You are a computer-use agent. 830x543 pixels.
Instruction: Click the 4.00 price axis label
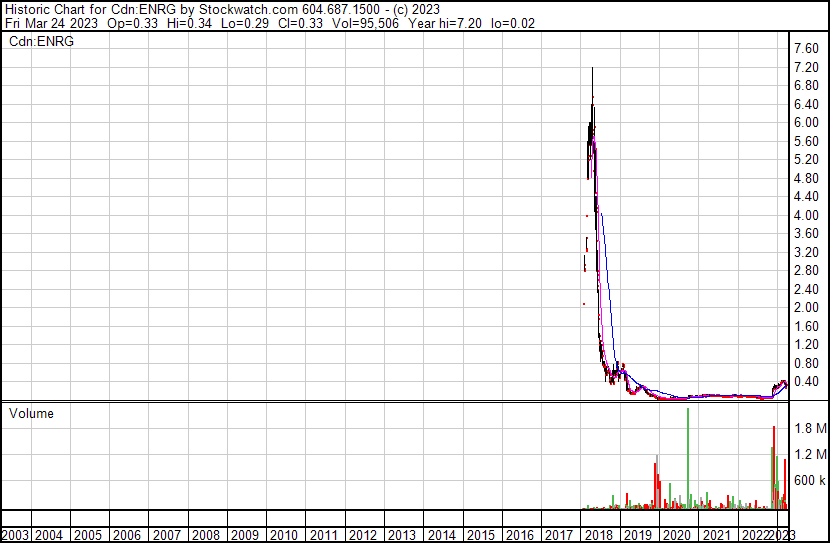807,215
